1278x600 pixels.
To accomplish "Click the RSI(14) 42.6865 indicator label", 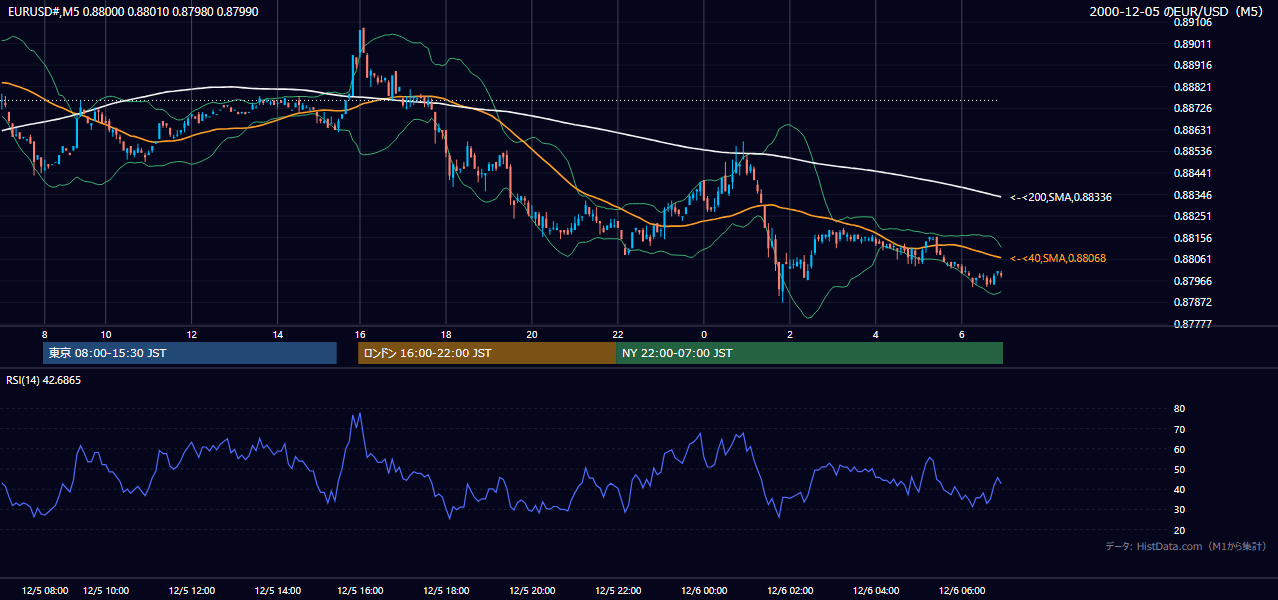I will pyautogui.click(x=44, y=380).
